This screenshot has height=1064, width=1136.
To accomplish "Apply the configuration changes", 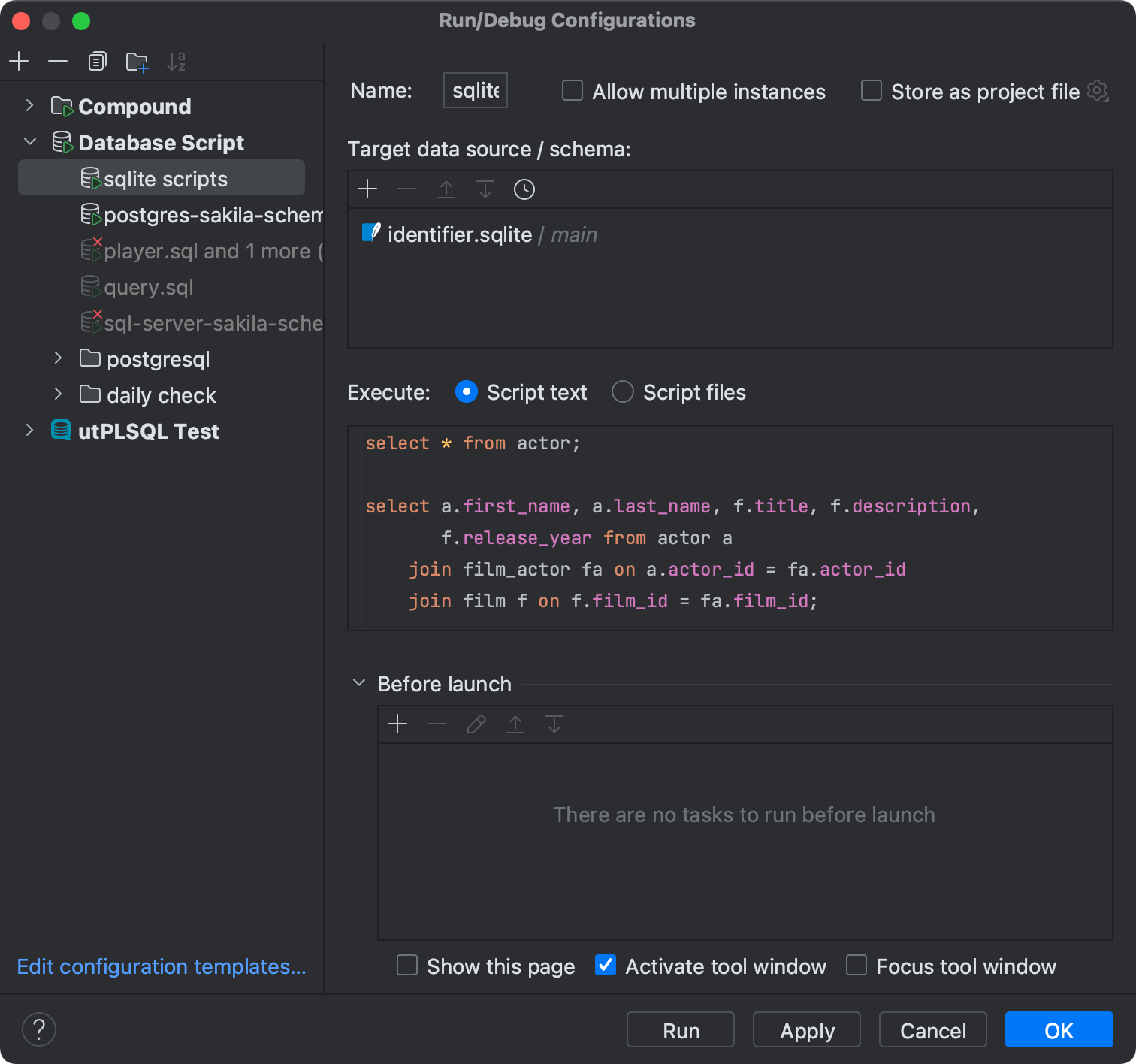I will [x=806, y=1029].
